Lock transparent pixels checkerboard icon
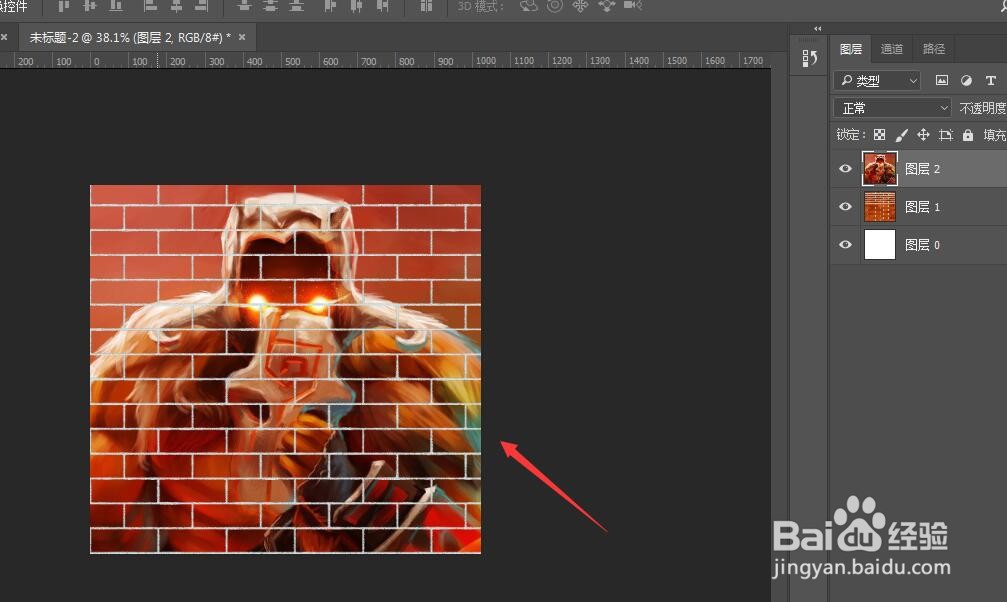Viewport: 1007px width, 602px height. [x=880, y=134]
